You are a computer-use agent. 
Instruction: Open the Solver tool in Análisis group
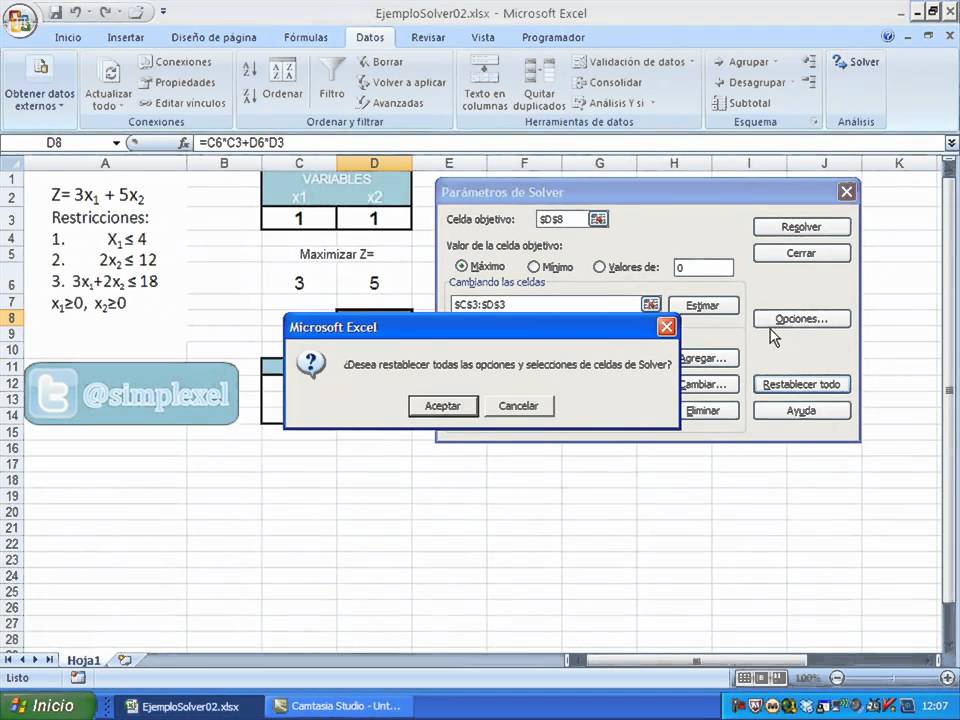[855, 62]
